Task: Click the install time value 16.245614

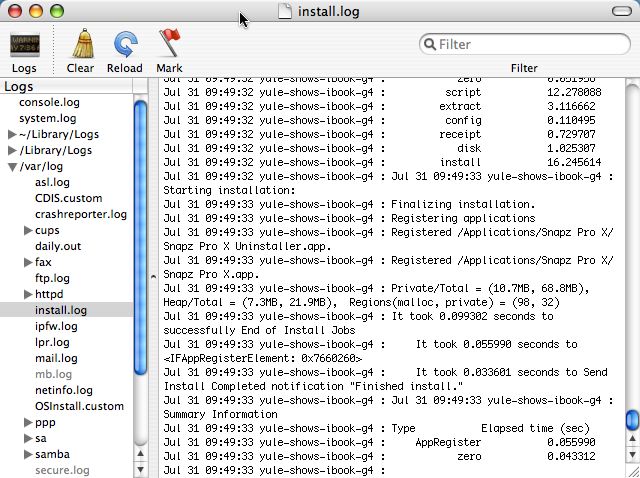Action: click(x=574, y=162)
